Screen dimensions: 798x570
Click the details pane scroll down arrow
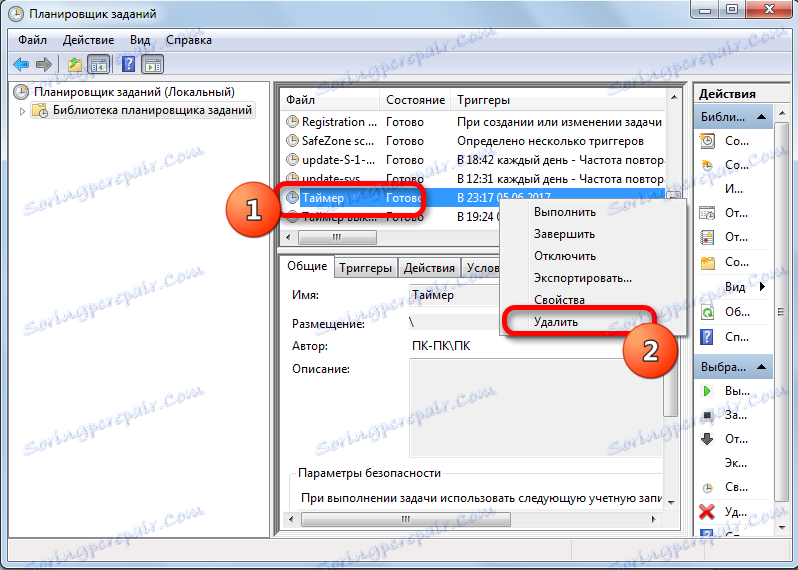tap(671, 502)
